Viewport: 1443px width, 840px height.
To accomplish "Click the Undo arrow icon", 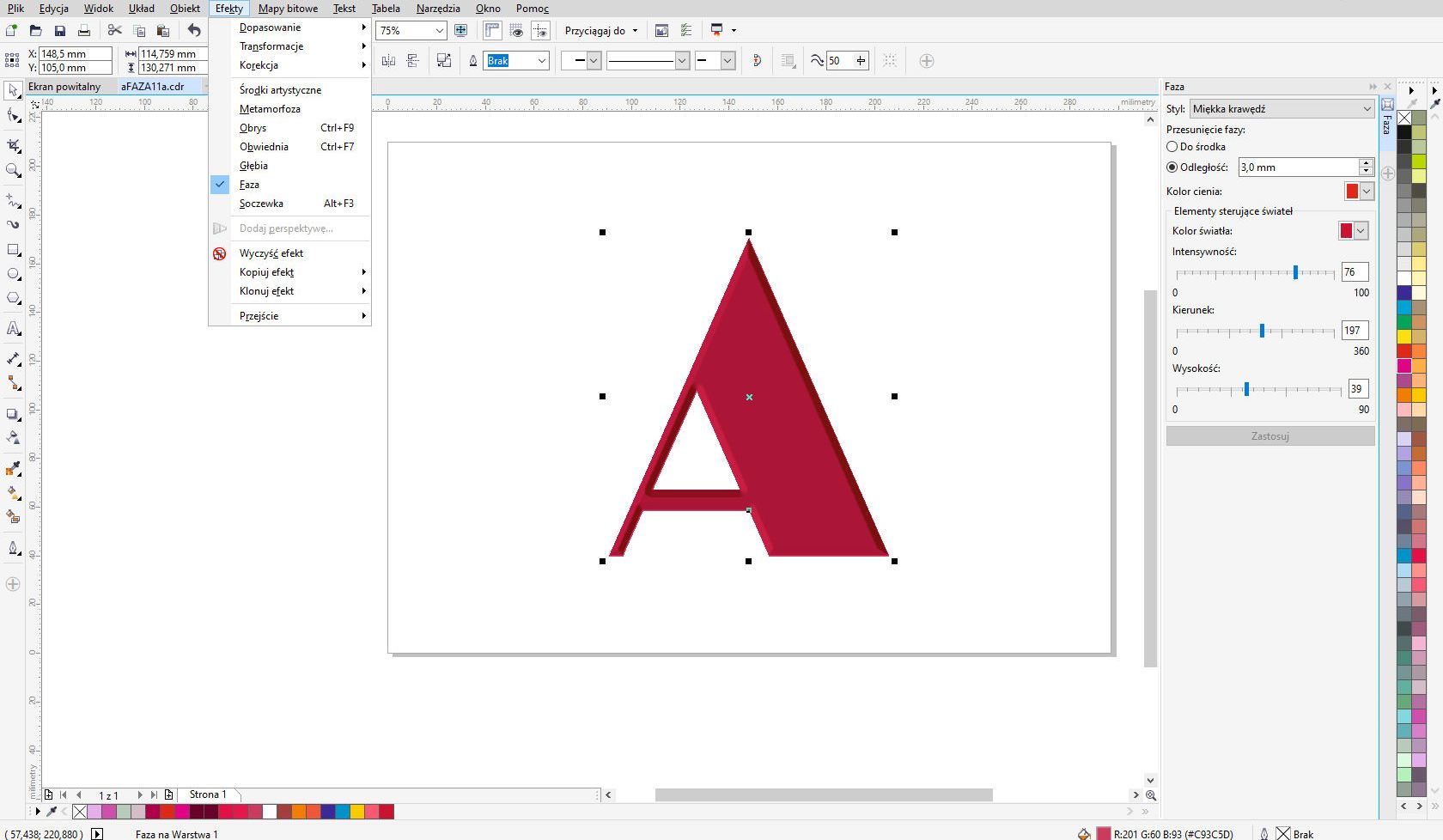I will point(194,31).
